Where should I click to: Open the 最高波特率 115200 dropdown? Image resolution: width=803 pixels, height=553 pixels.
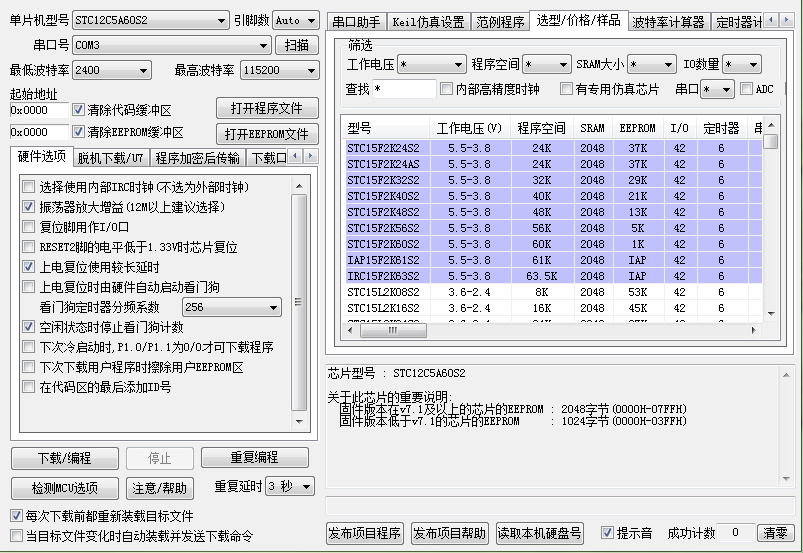click(x=280, y=70)
